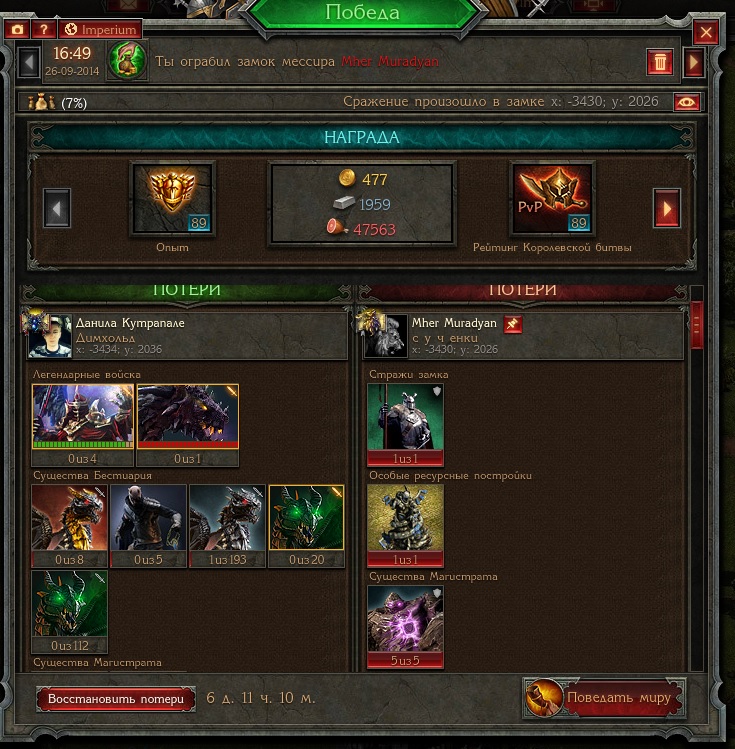Click the camera screenshot icon
The width and height of the screenshot is (735, 749).
17,30
